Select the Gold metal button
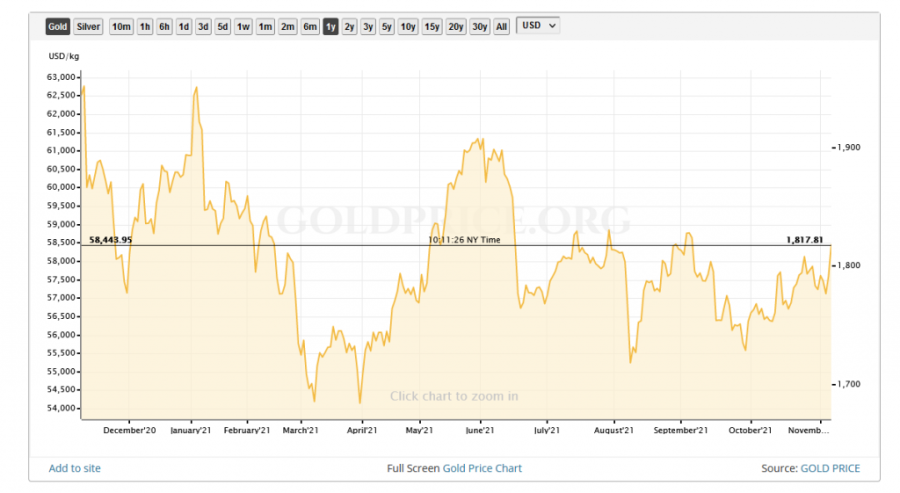This screenshot has height=493, width=900. tap(58, 26)
